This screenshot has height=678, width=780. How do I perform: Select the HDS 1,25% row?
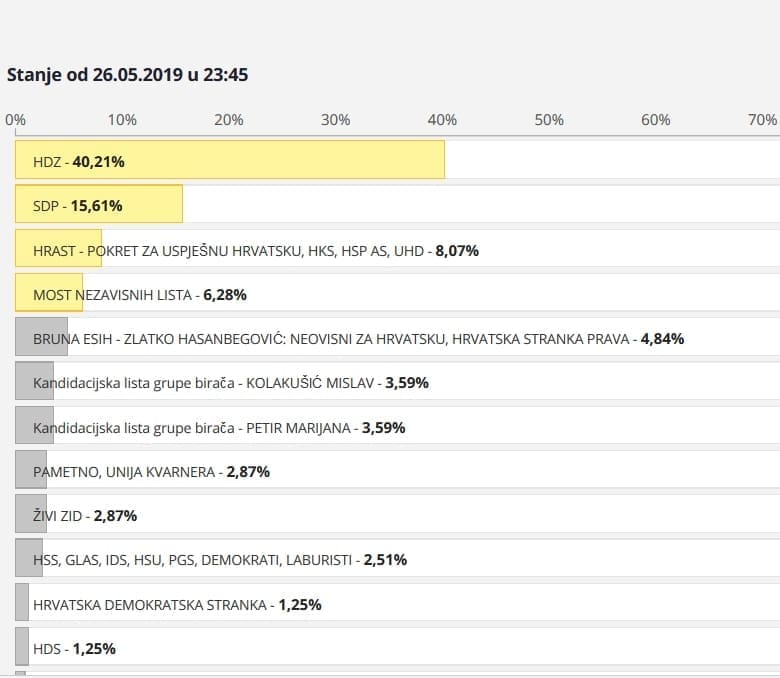pyautogui.click(x=74, y=648)
